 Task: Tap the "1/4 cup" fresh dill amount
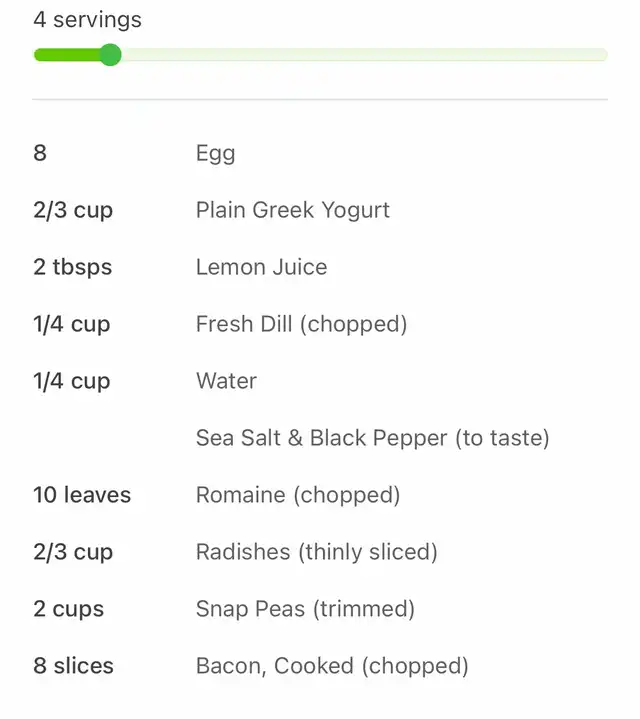(71, 324)
